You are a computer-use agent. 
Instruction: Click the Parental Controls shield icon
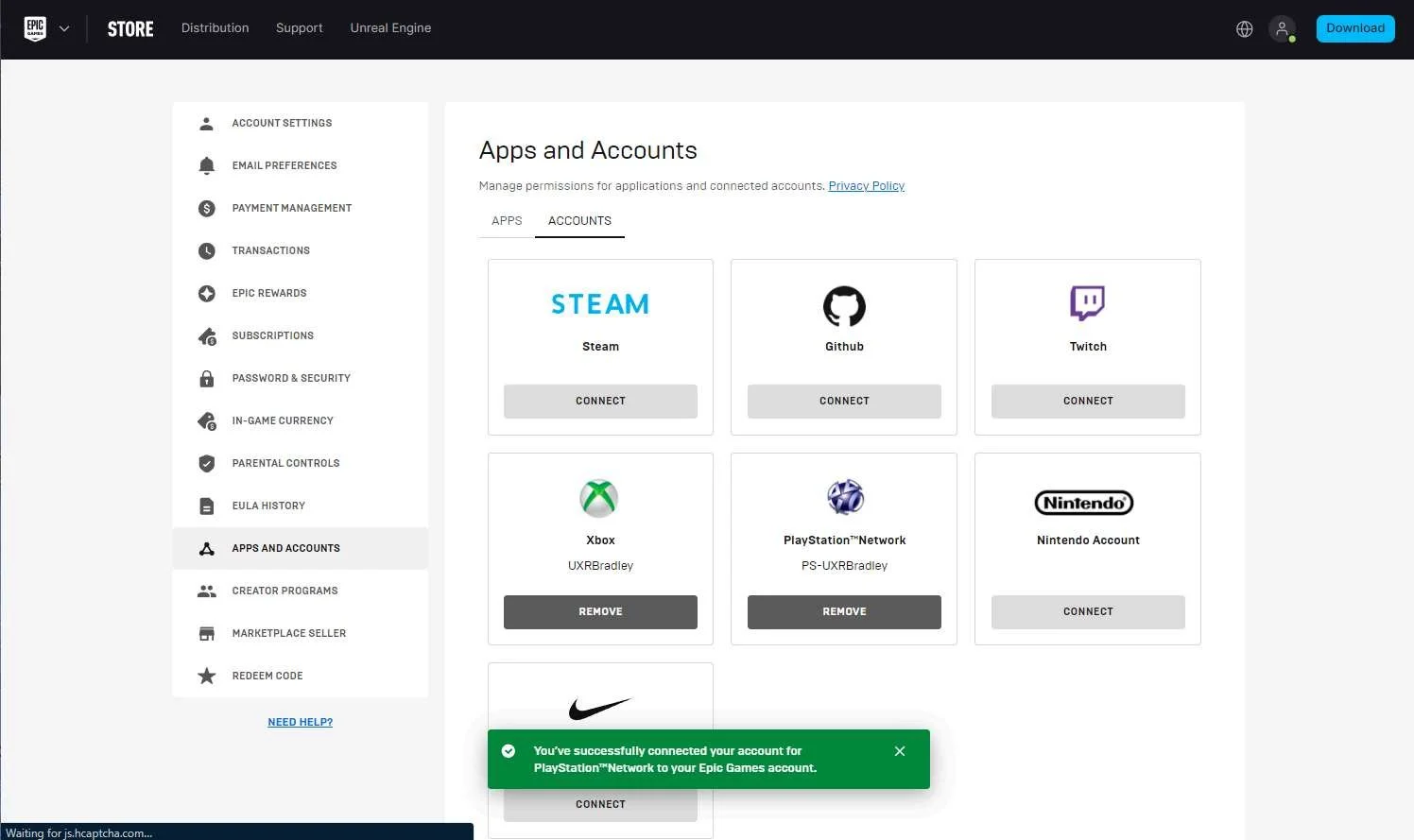point(207,464)
